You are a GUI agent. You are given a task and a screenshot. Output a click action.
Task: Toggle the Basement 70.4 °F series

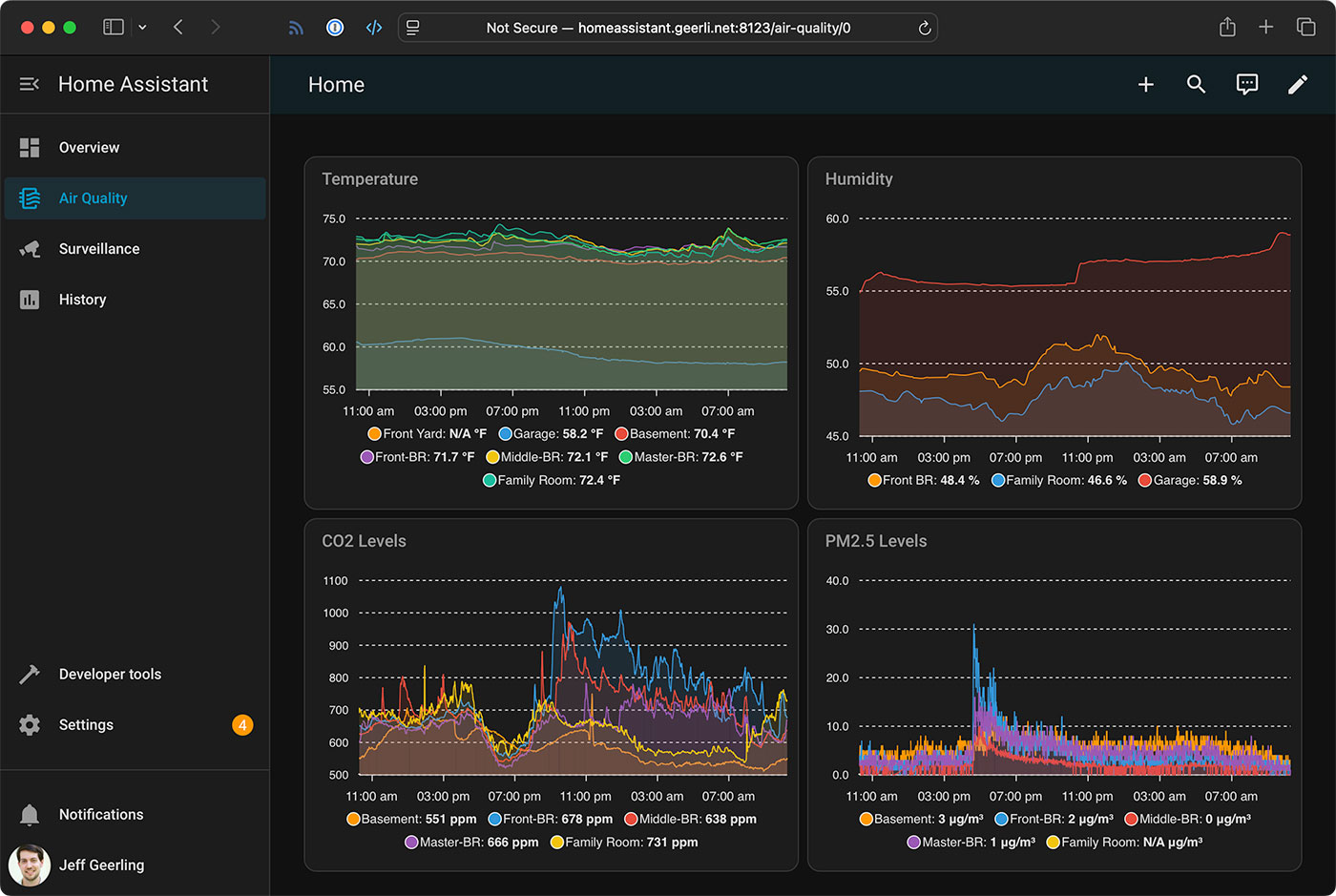tap(675, 434)
